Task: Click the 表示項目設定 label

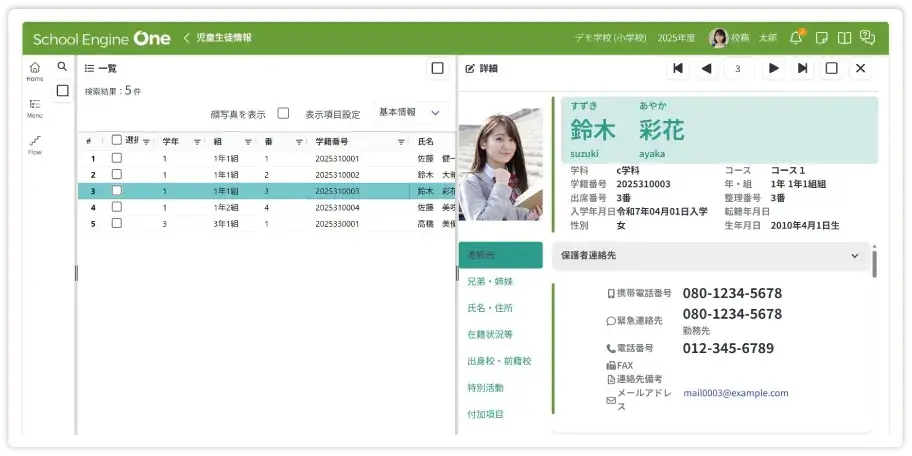Action: (x=333, y=115)
